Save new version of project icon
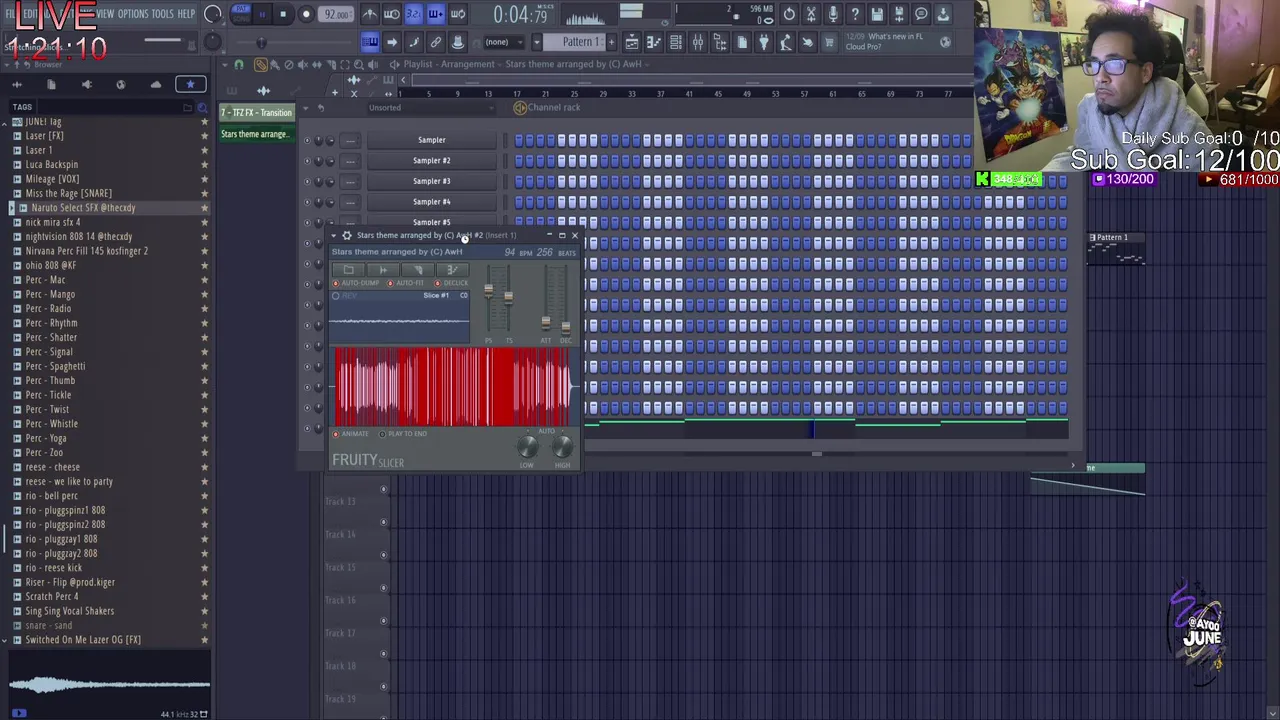The width and height of the screenshot is (1280, 720). (x=899, y=14)
